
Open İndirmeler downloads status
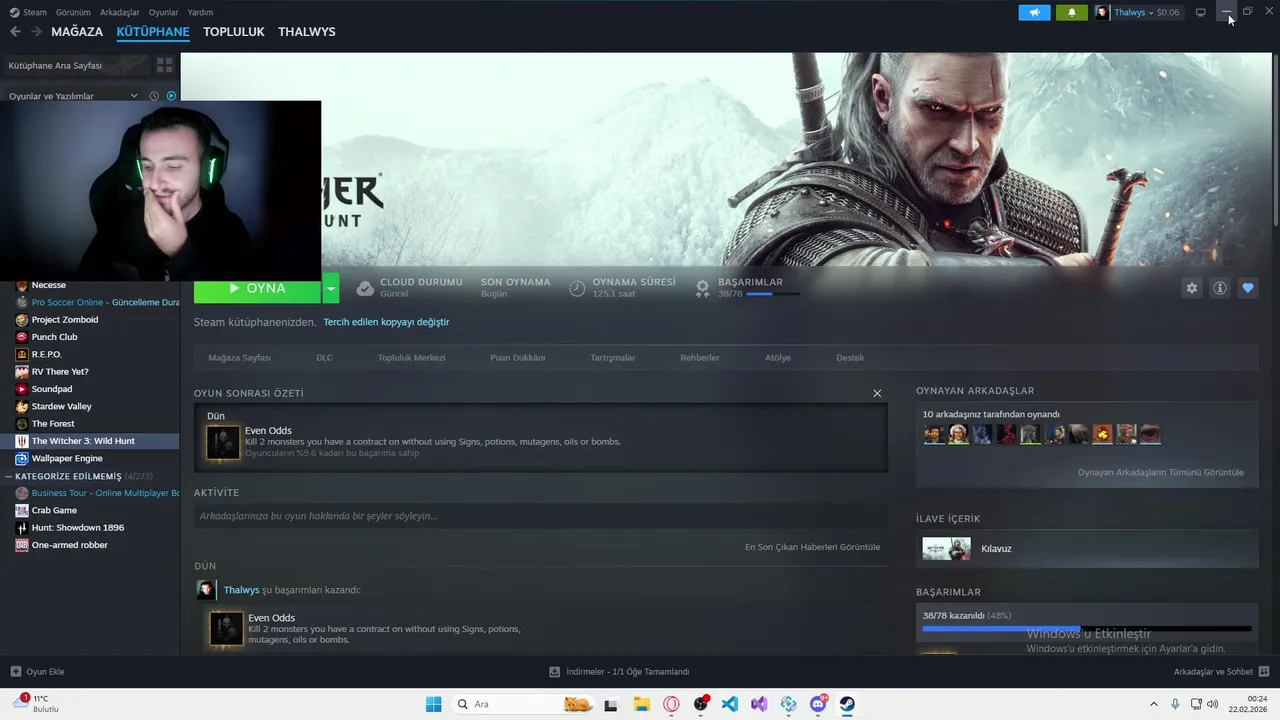pyautogui.click(x=620, y=672)
